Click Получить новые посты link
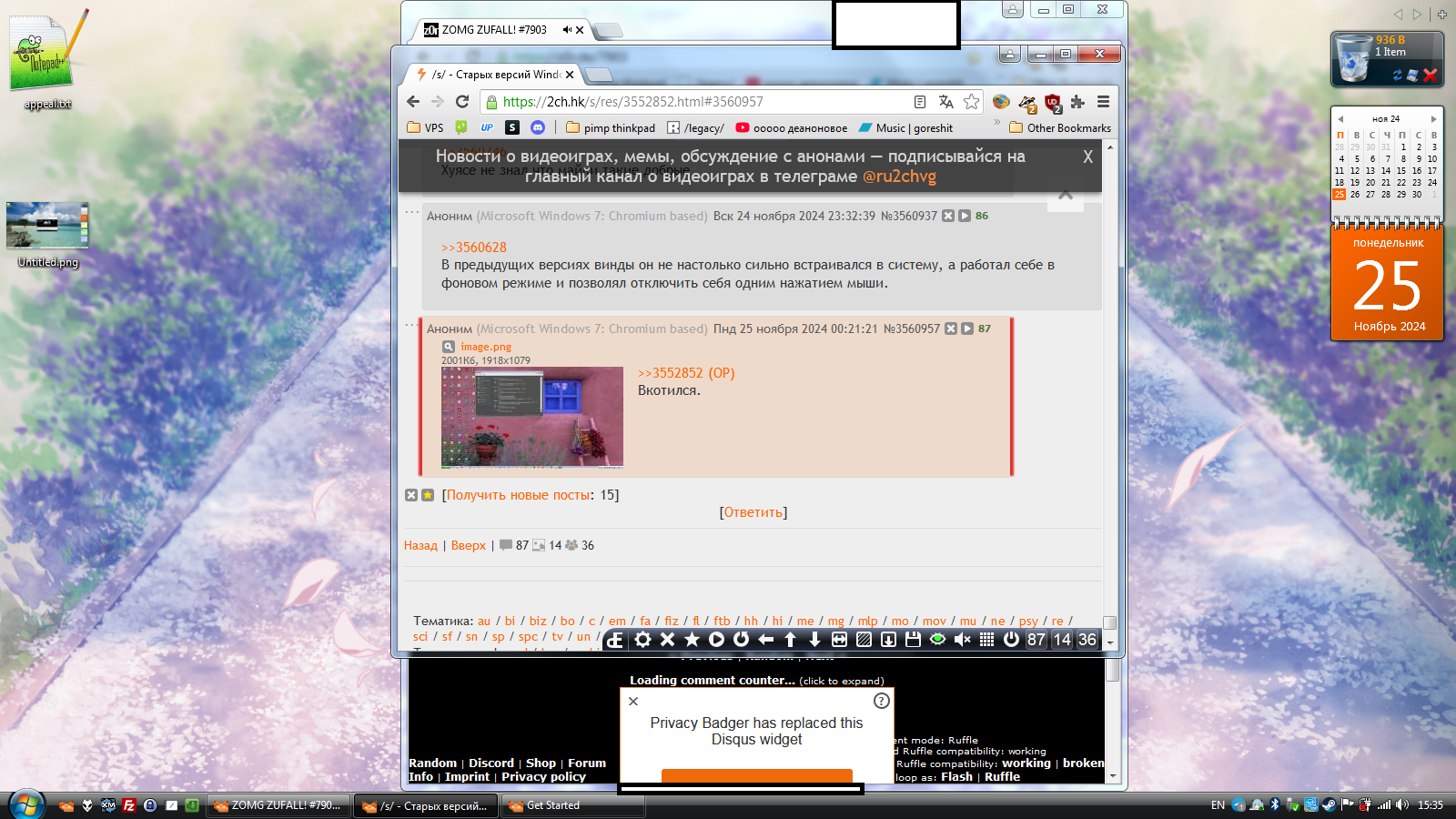The width and height of the screenshot is (1456, 819). [519, 495]
